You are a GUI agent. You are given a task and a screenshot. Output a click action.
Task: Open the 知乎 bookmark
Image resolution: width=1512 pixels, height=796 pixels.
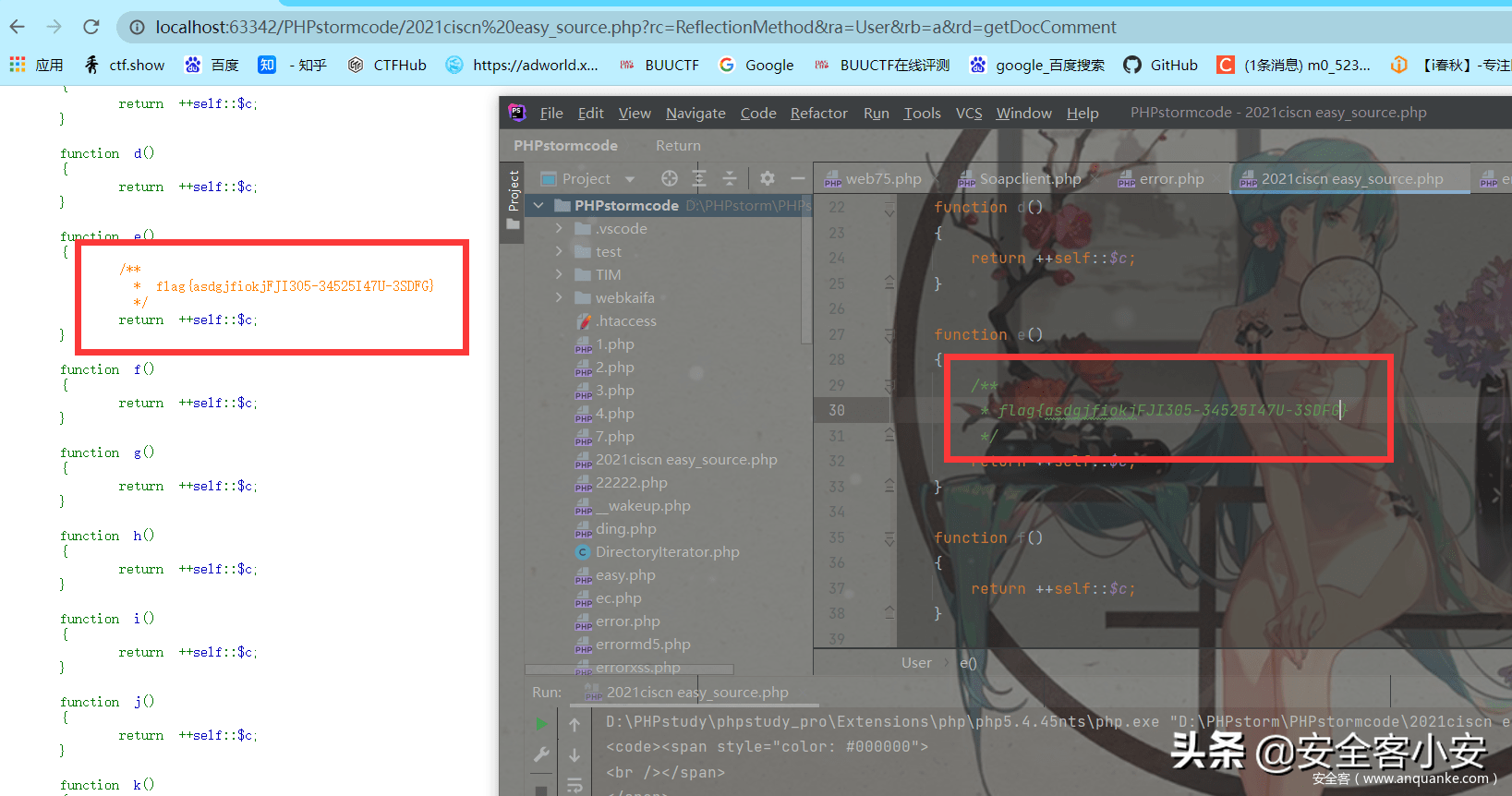(293, 65)
